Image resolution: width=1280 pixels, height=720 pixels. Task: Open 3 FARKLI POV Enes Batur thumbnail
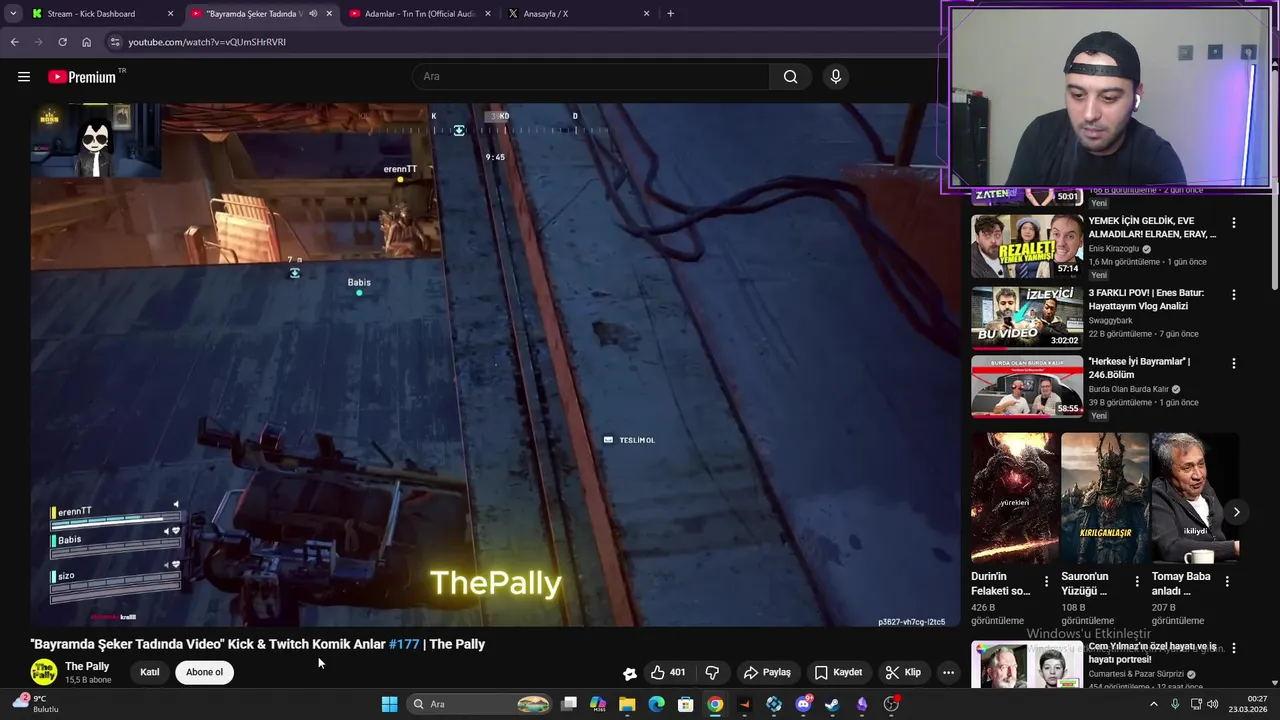pos(1027,317)
